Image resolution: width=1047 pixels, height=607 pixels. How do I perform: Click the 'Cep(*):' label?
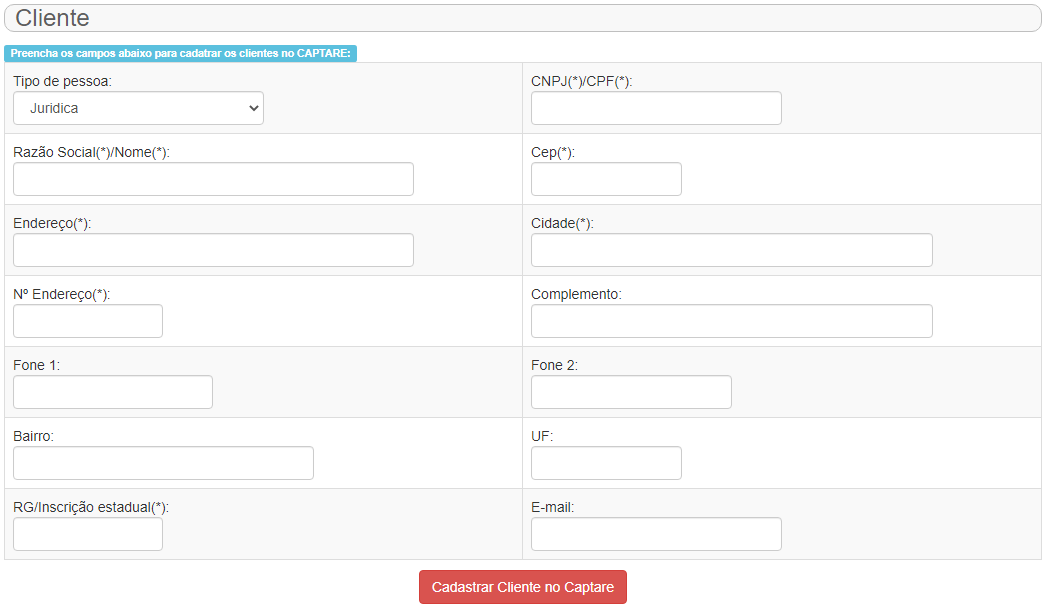[x=553, y=152]
